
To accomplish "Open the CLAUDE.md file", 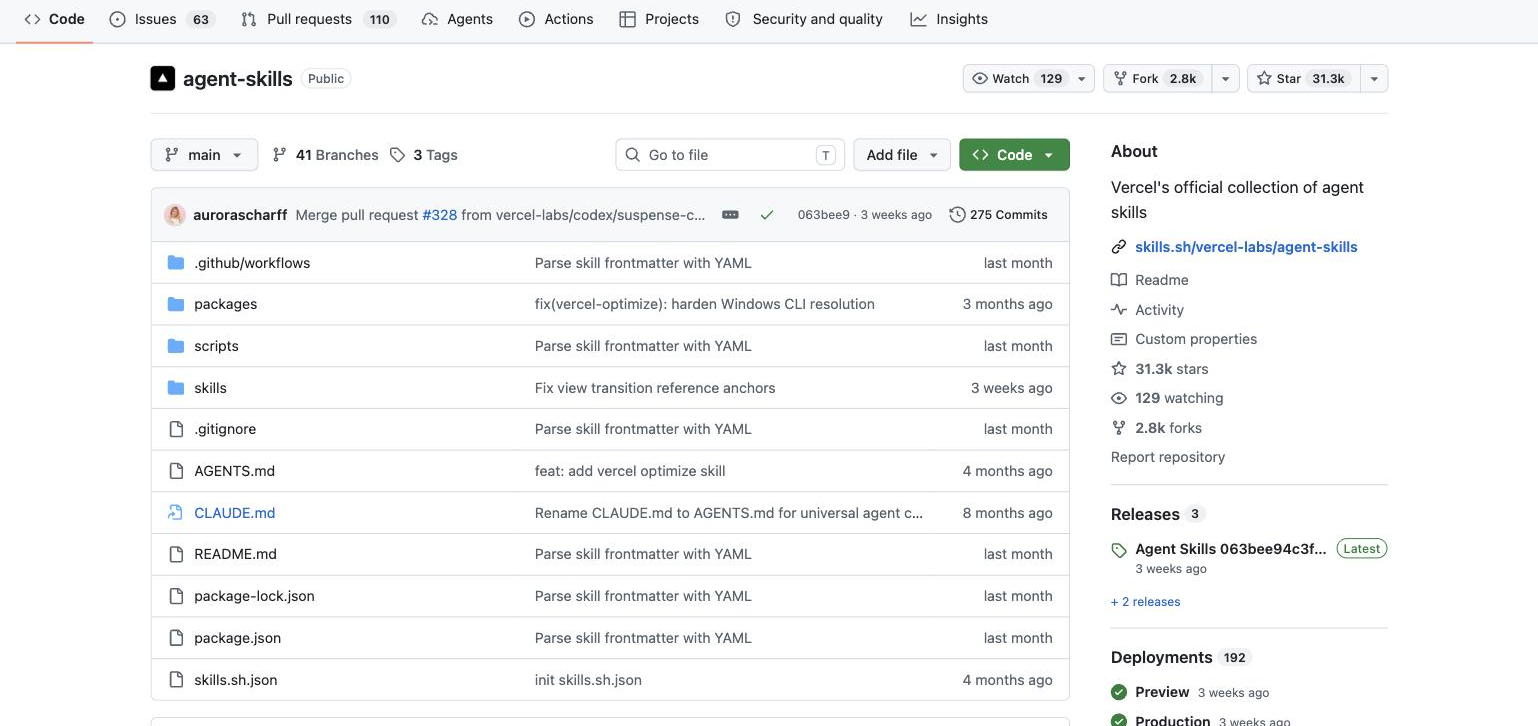I will point(235,513).
